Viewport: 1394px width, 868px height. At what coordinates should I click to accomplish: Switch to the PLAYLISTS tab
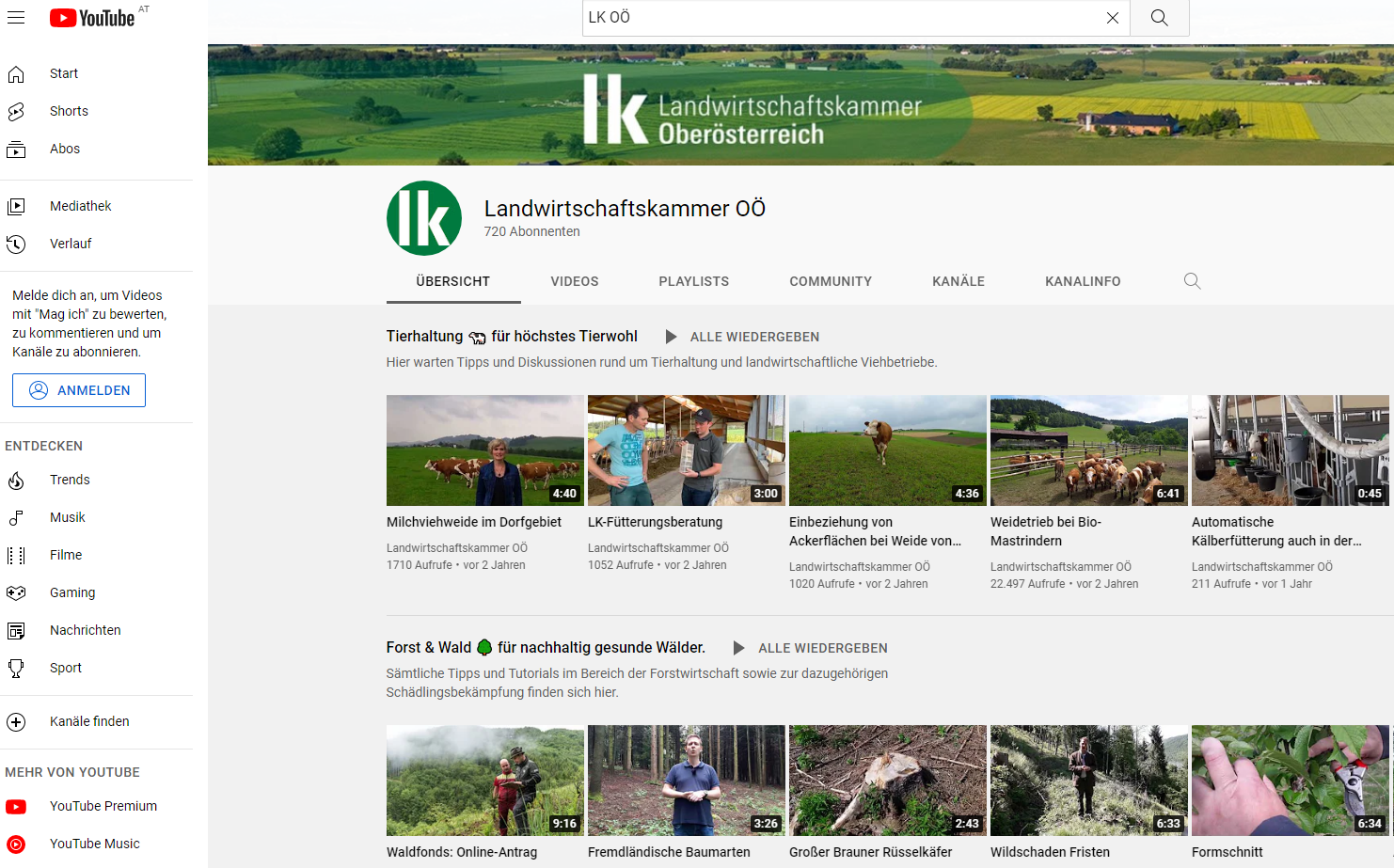pyautogui.click(x=693, y=281)
